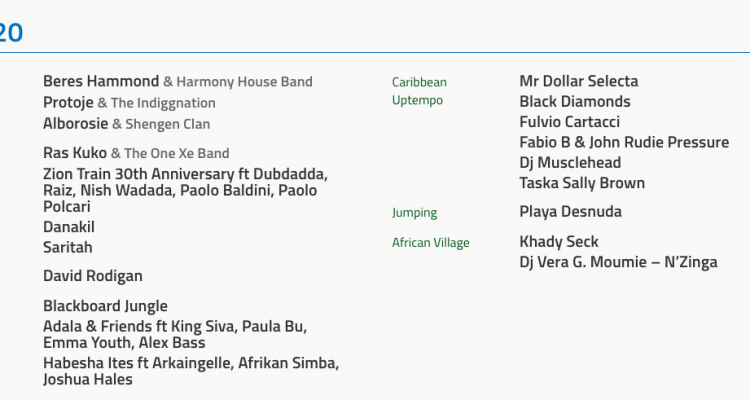750x400 pixels.
Task: Select the African Village stage label
Action: (x=430, y=243)
